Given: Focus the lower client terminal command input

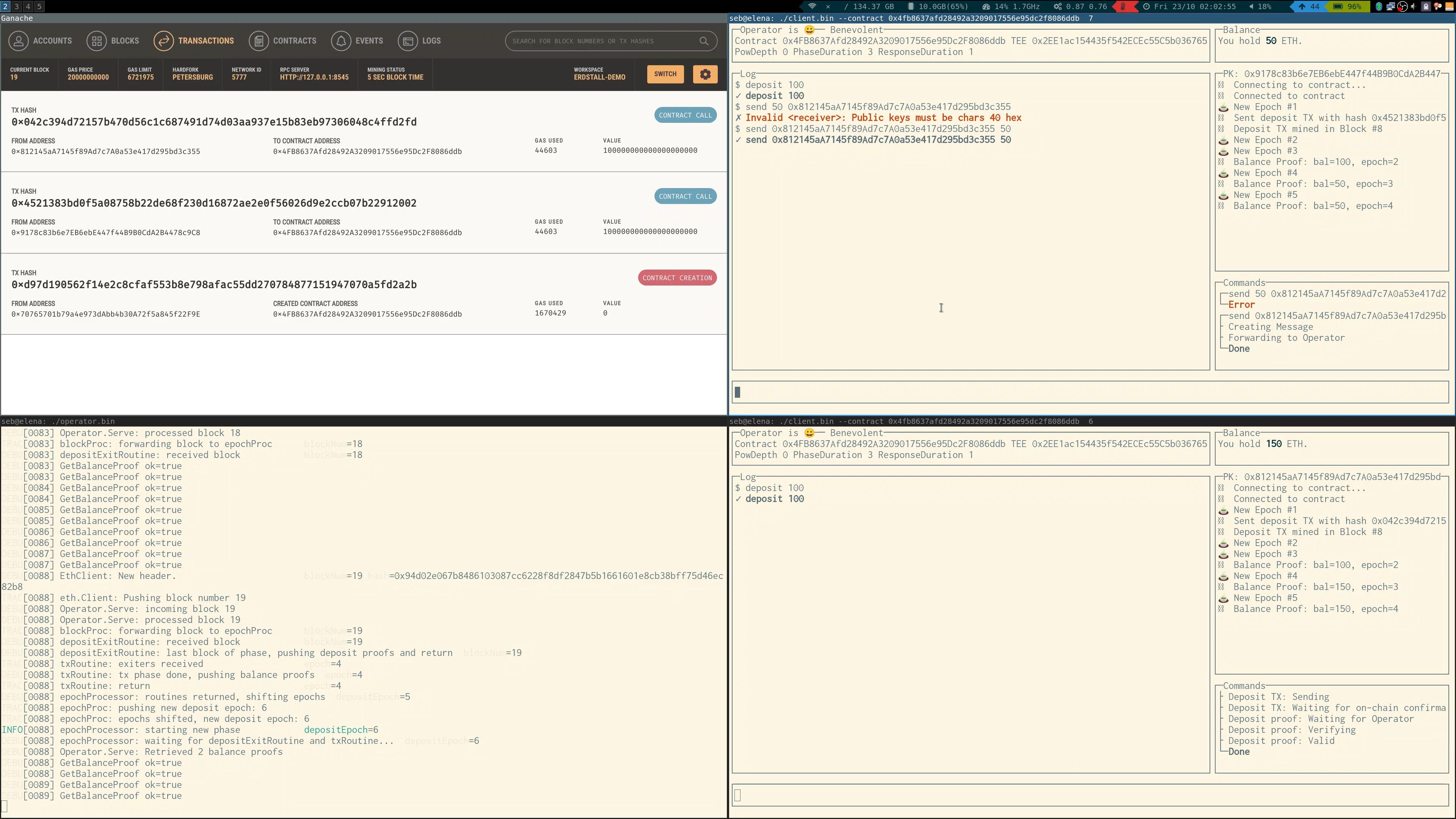Looking at the screenshot, I should click(x=1090, y=795).
